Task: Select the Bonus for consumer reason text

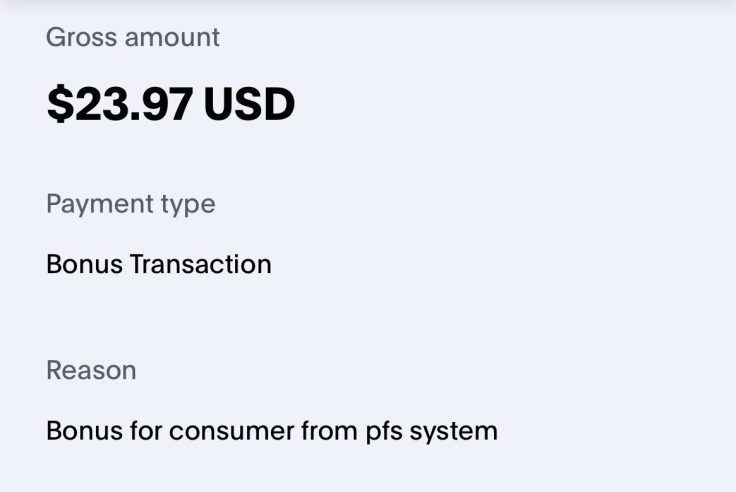Action: tap(271, 431)
